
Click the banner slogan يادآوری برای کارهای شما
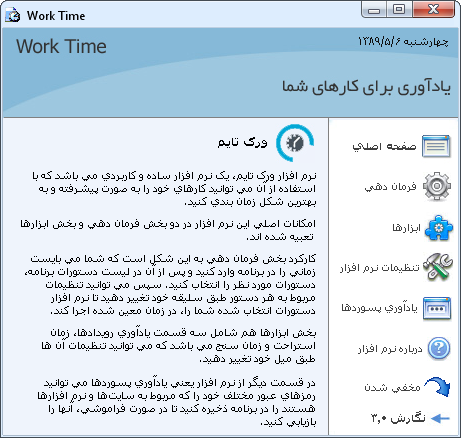click(x=366, y=87)
